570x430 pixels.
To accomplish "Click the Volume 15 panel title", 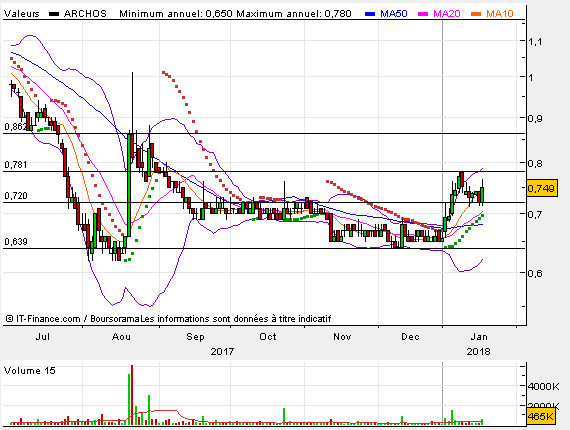I will pos(29,371).
